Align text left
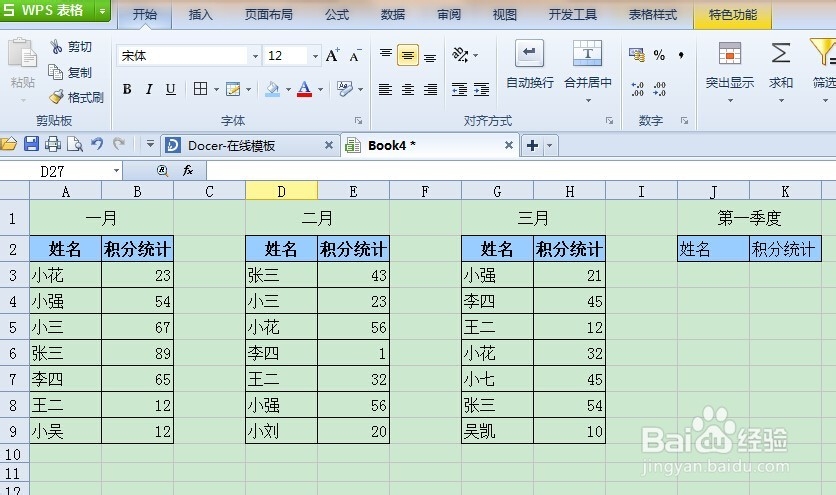Image resolution: width=836 pixels, height=495 pixels. [385, 89]
